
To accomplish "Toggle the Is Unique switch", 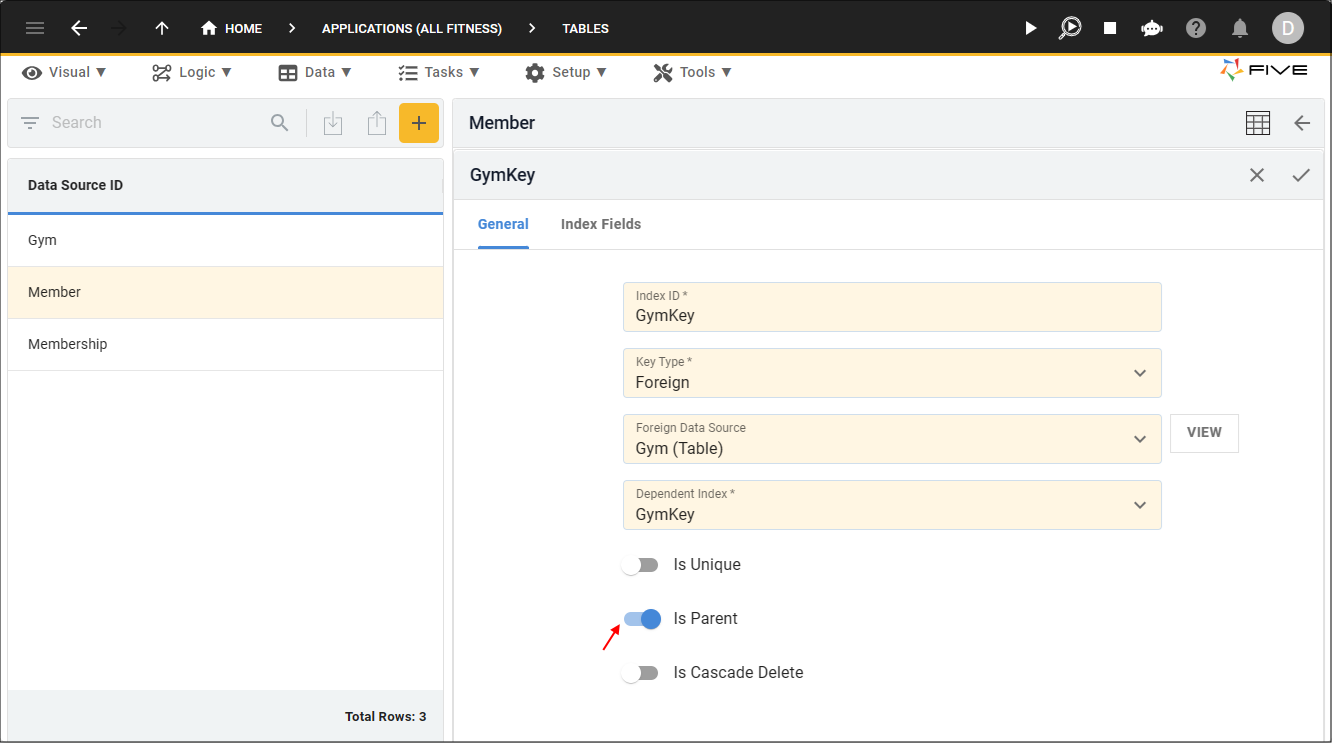I will 640,565.
